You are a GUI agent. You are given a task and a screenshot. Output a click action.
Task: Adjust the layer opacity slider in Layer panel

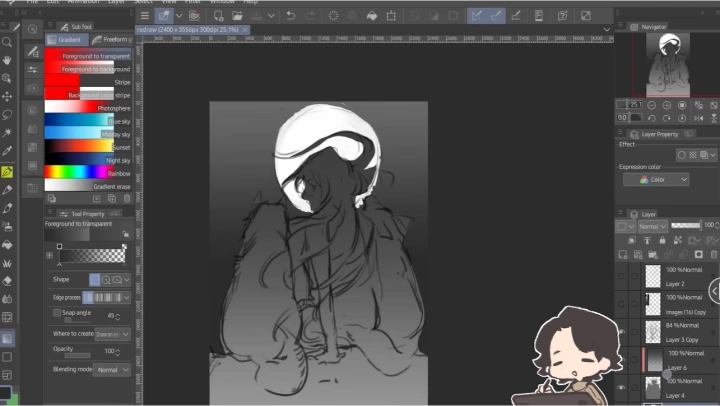click(686, 226)
